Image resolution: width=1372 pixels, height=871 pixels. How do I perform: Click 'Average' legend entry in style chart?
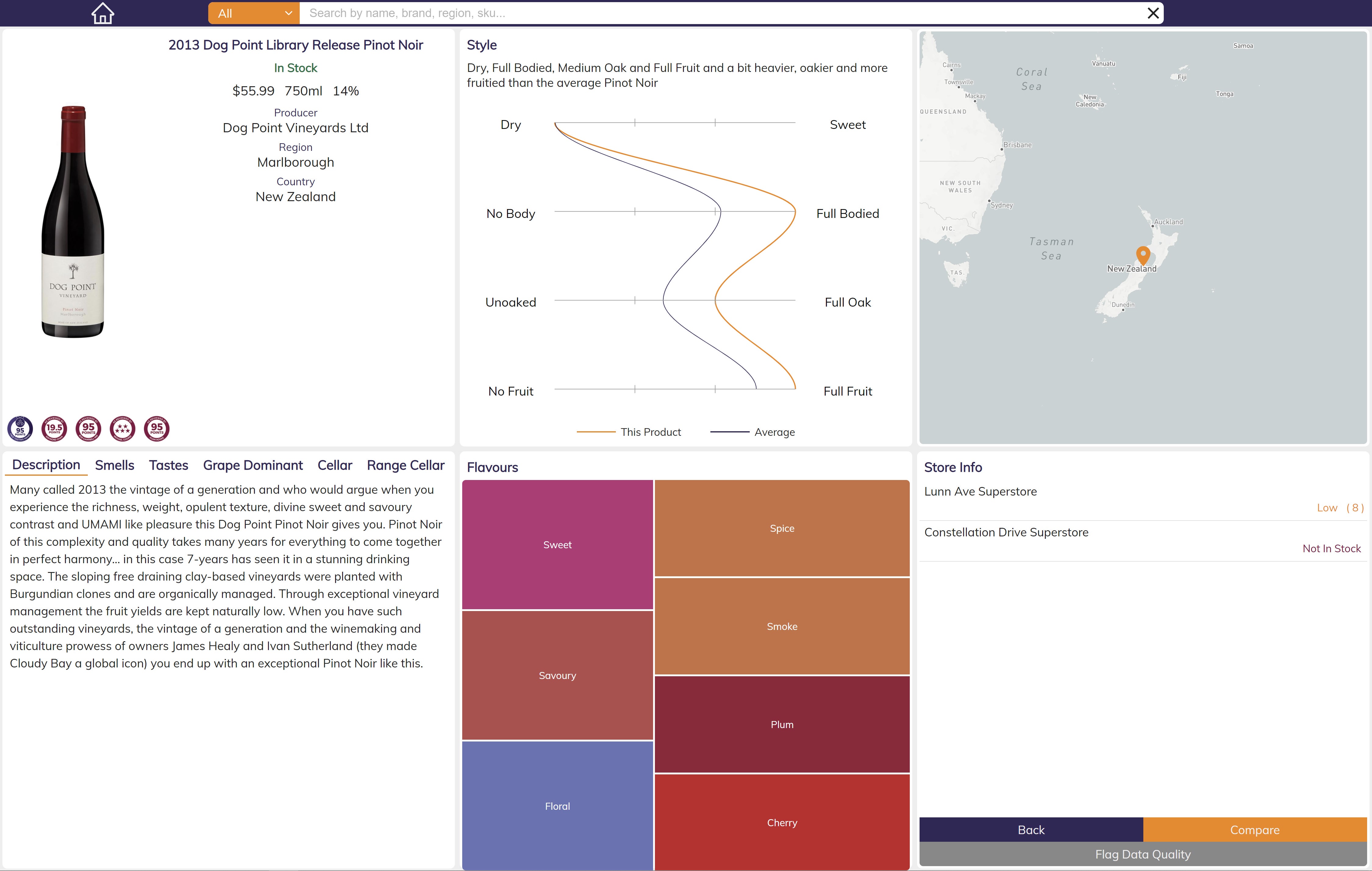pyautogui.click(x=752, y=432)
